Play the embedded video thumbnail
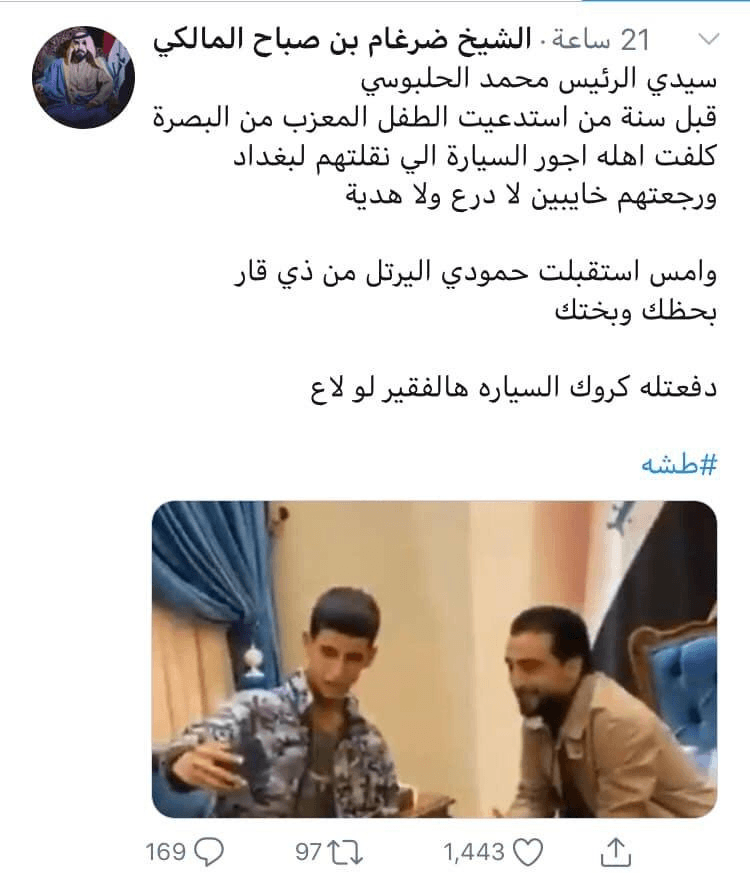750x873 pixels. click(x=434, y=659)
